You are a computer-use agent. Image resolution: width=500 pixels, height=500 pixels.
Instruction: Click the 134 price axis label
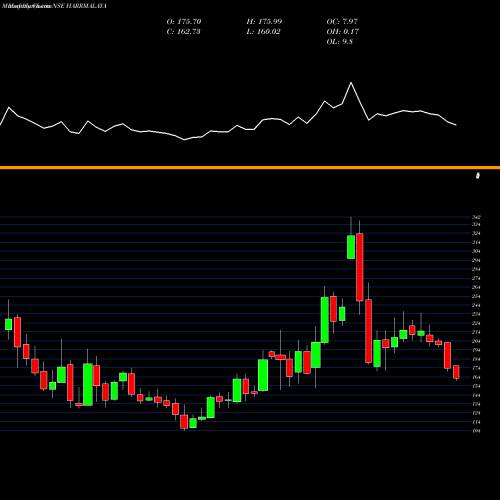pyautogui.click(x=476, y=404)
